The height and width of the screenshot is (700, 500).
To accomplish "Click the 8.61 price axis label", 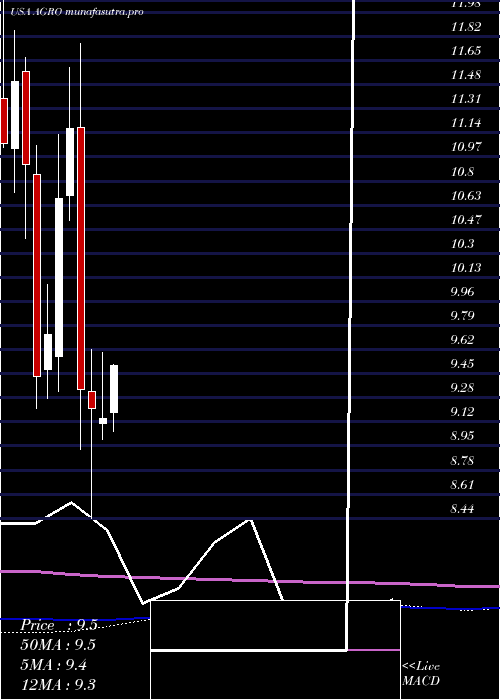I will point(462,485).
